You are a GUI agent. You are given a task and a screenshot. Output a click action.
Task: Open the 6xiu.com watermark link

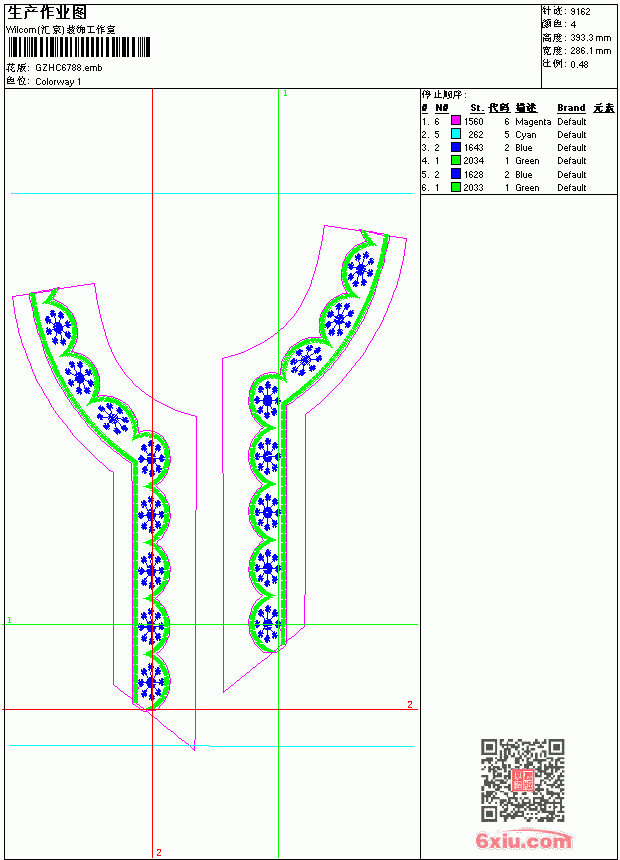pos(523,840)
